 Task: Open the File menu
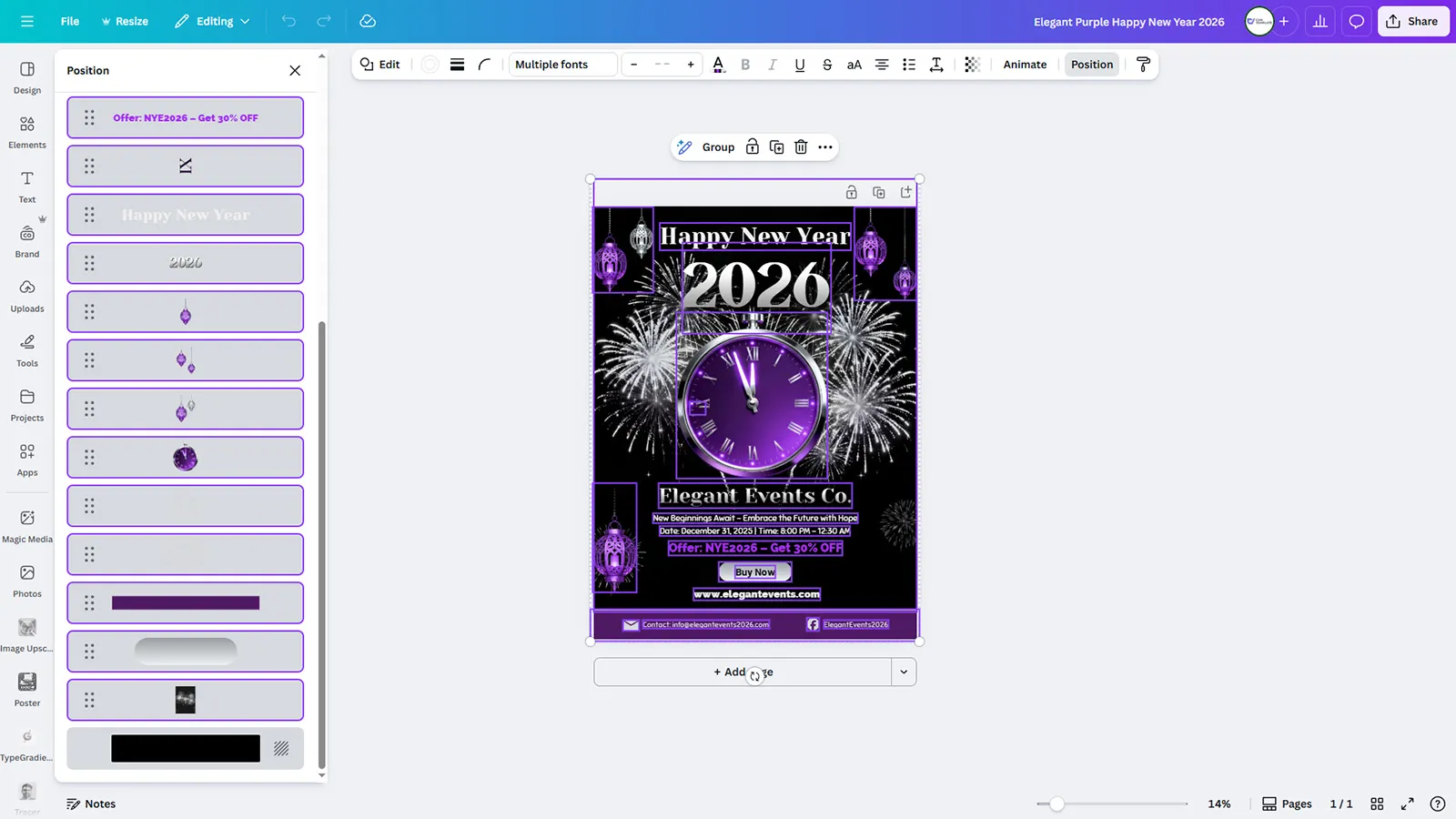(70, 22)
